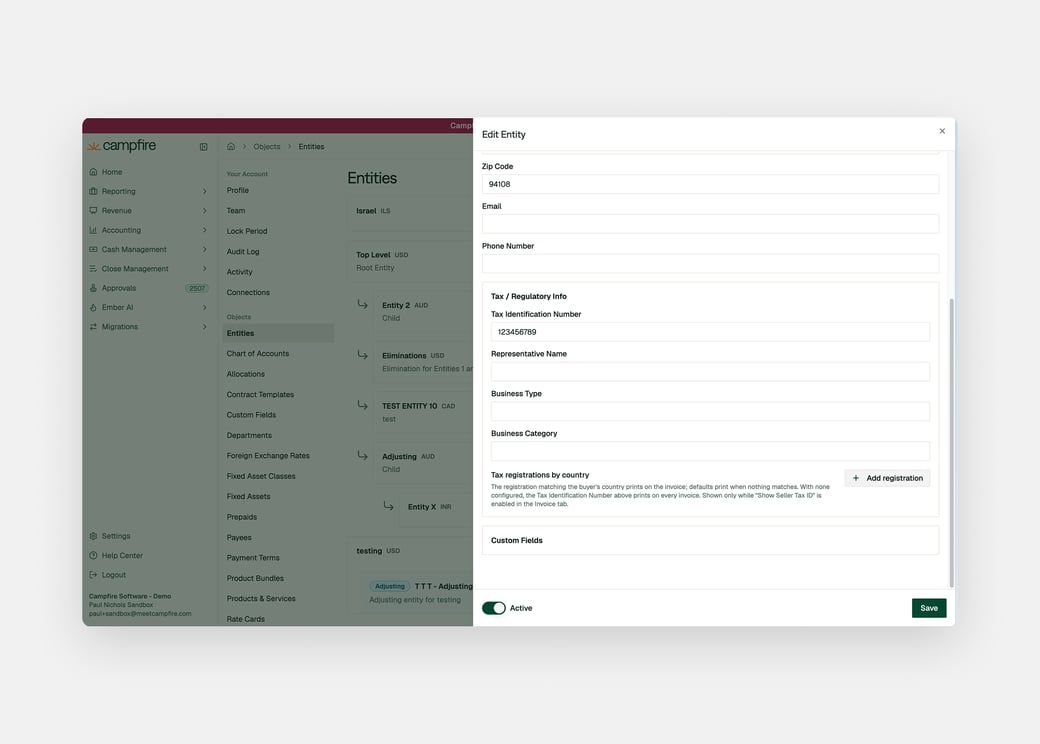The image size is (1040, 744).
Task: Click the Campfire logo
Action: tap(123, 145)
